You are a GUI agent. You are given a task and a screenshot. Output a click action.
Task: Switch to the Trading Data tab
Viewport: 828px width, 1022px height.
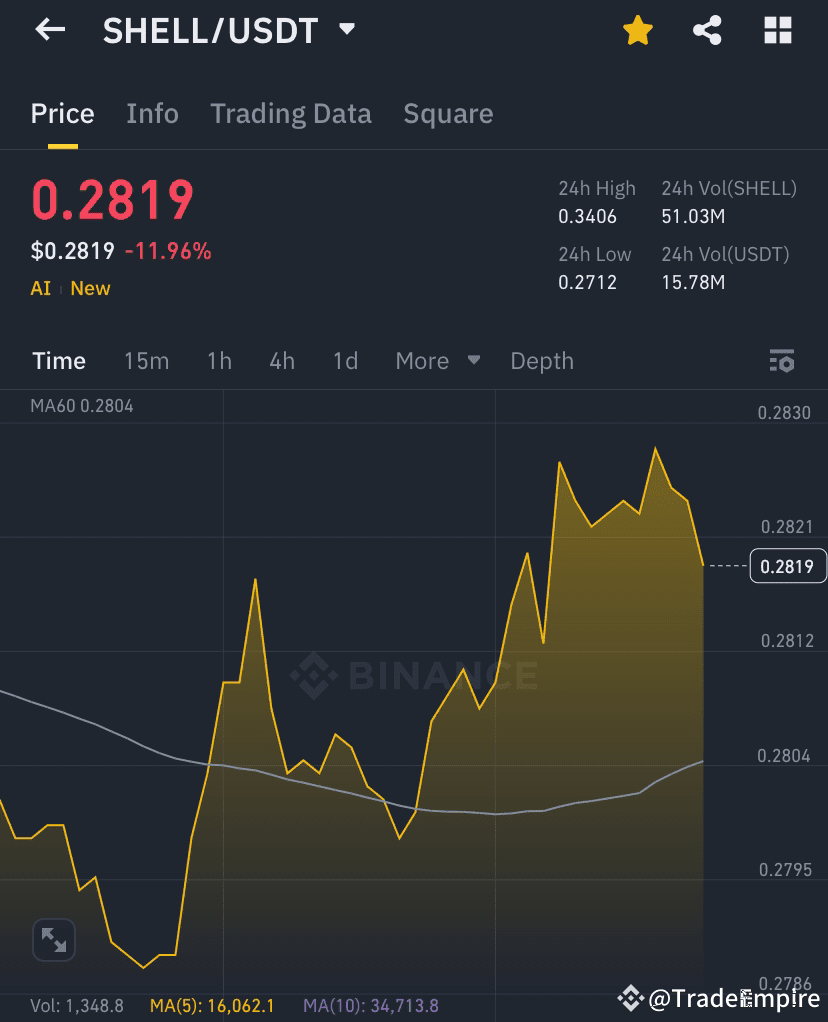tap(291, 113)
